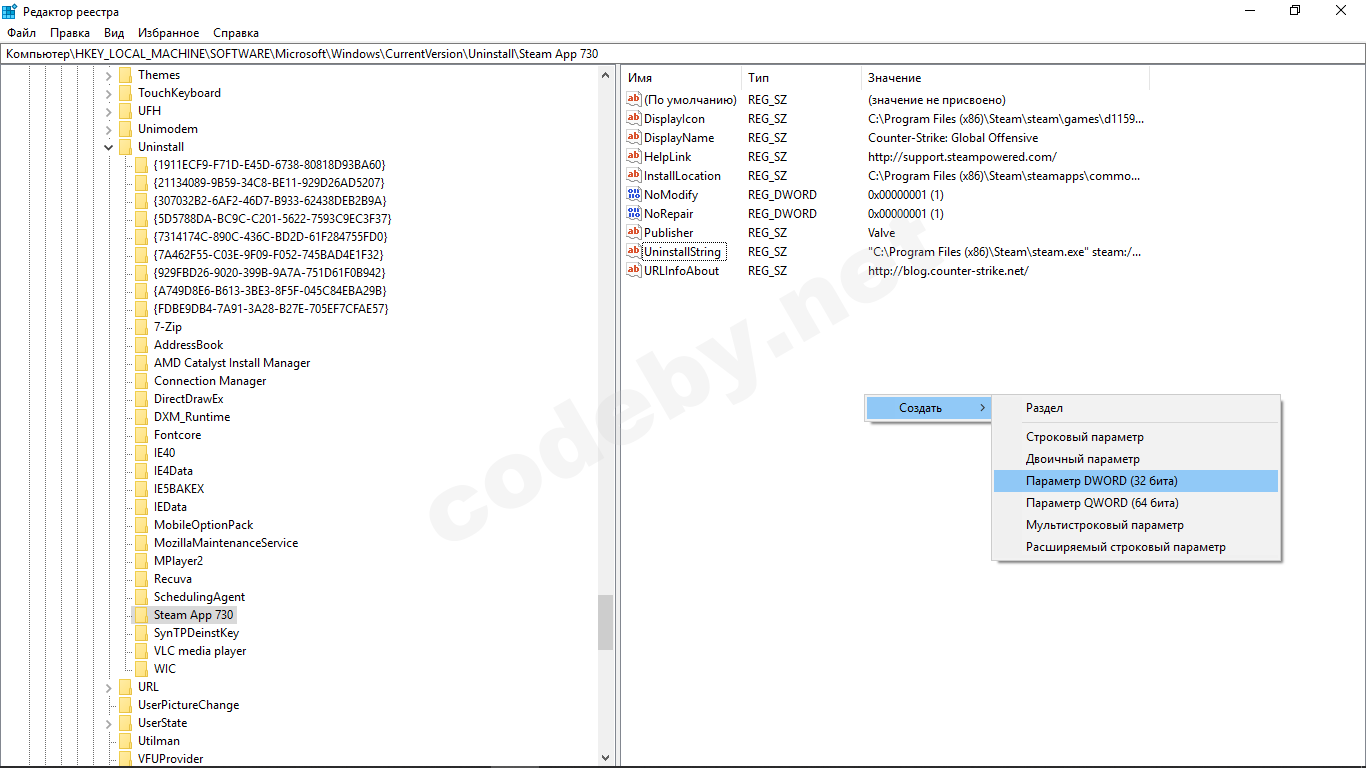1366x768 pixels.
Task: Open the Создать submenu arrow
Action: point(982,408)
